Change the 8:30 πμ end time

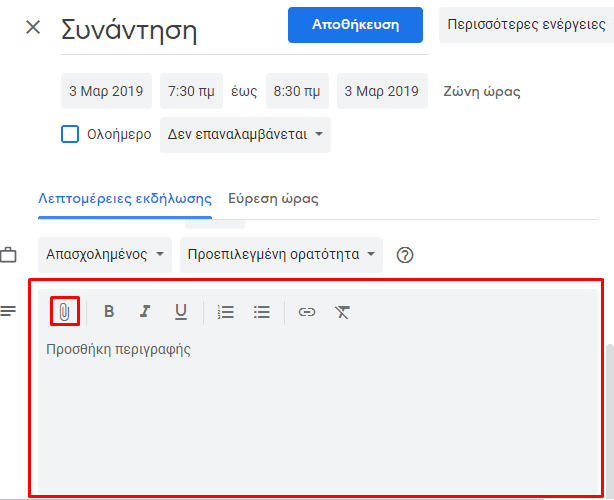click(297, 91)
